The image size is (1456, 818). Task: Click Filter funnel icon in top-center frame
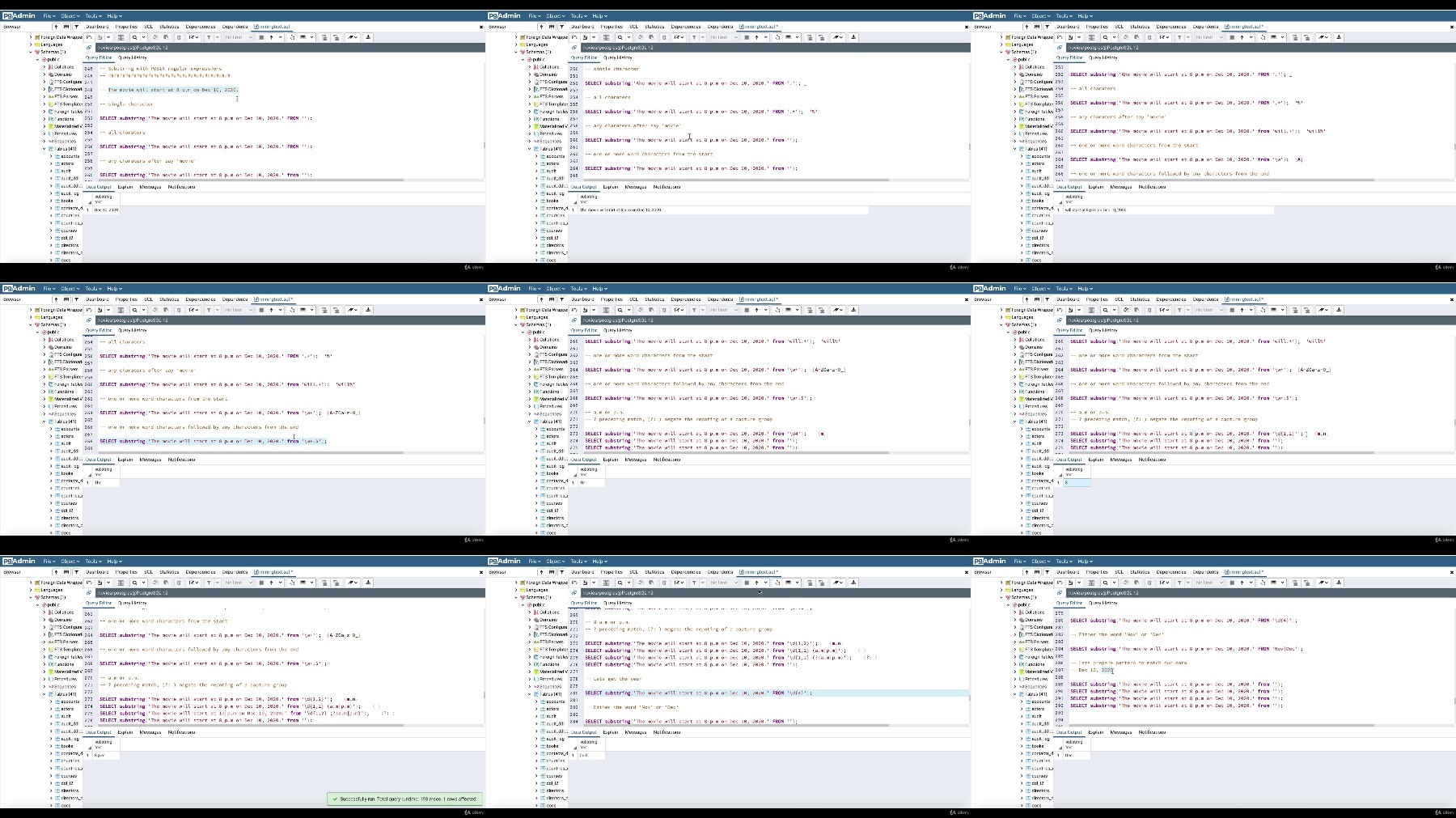click(694, 37)
